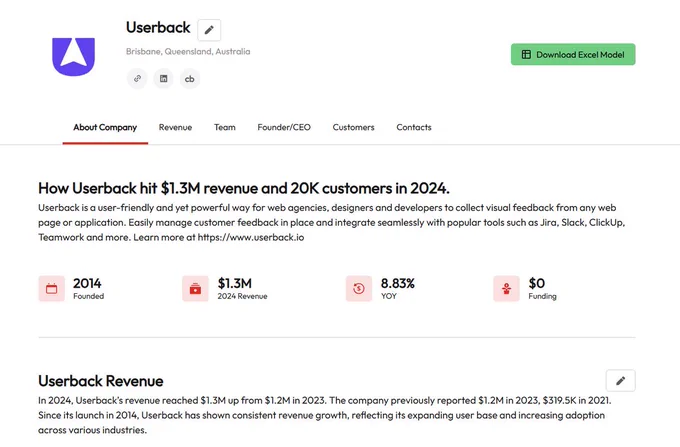Open the Crunchbase cb icon
Image resolution: width=680 pixels, height=447 pixels.
click(x=190, y=78)
